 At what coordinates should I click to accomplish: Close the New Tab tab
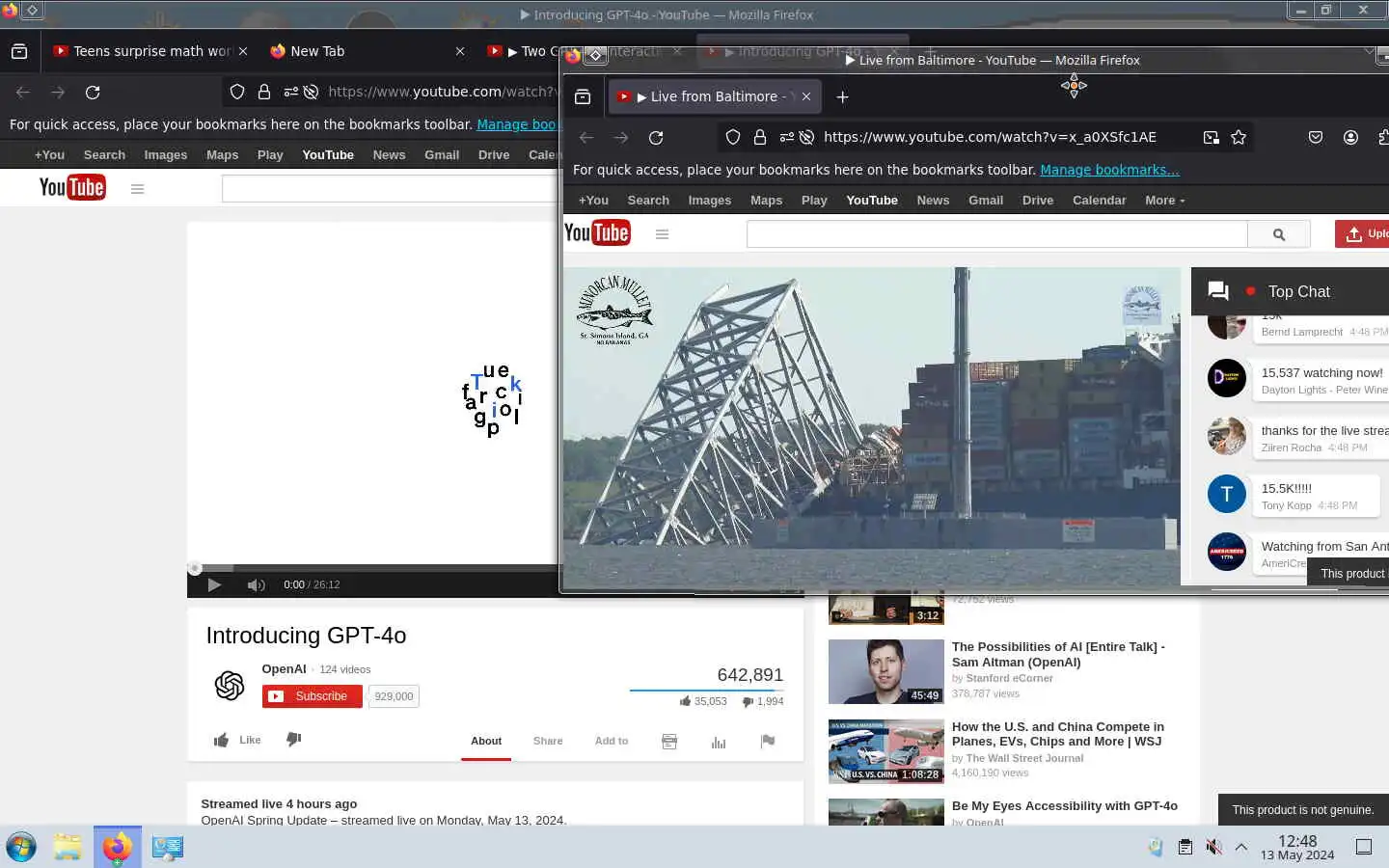point(460,51)
